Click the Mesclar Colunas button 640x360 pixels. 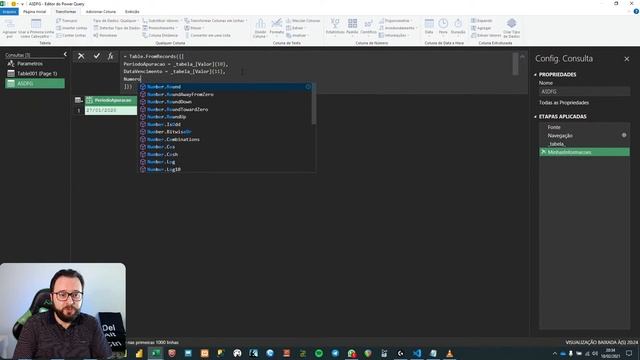pyautogui.click(x=303, y=20)
